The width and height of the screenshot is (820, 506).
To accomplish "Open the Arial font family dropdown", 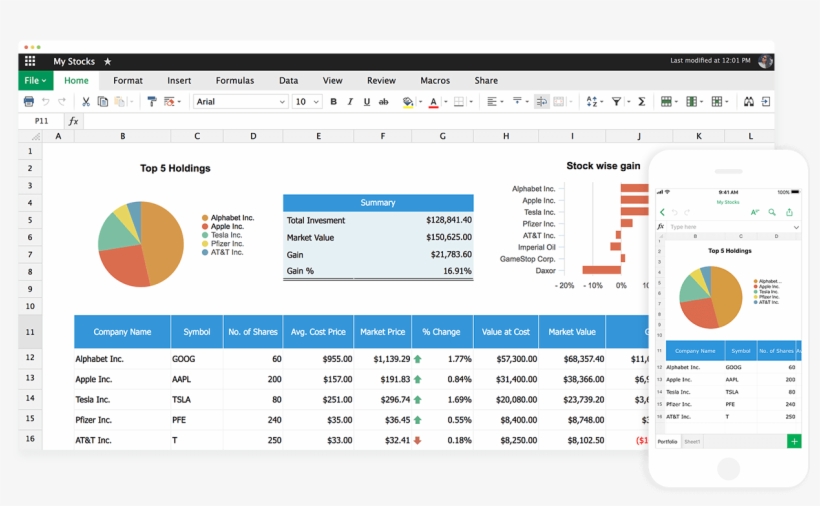I will click(x=241, y=101).
